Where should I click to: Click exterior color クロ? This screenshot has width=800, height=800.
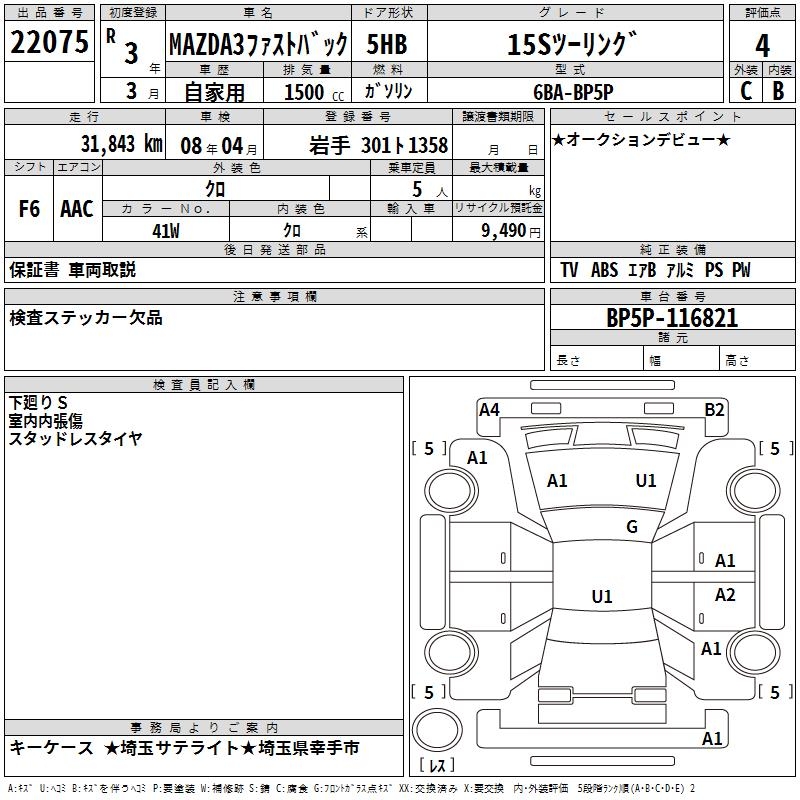(215, 189)
